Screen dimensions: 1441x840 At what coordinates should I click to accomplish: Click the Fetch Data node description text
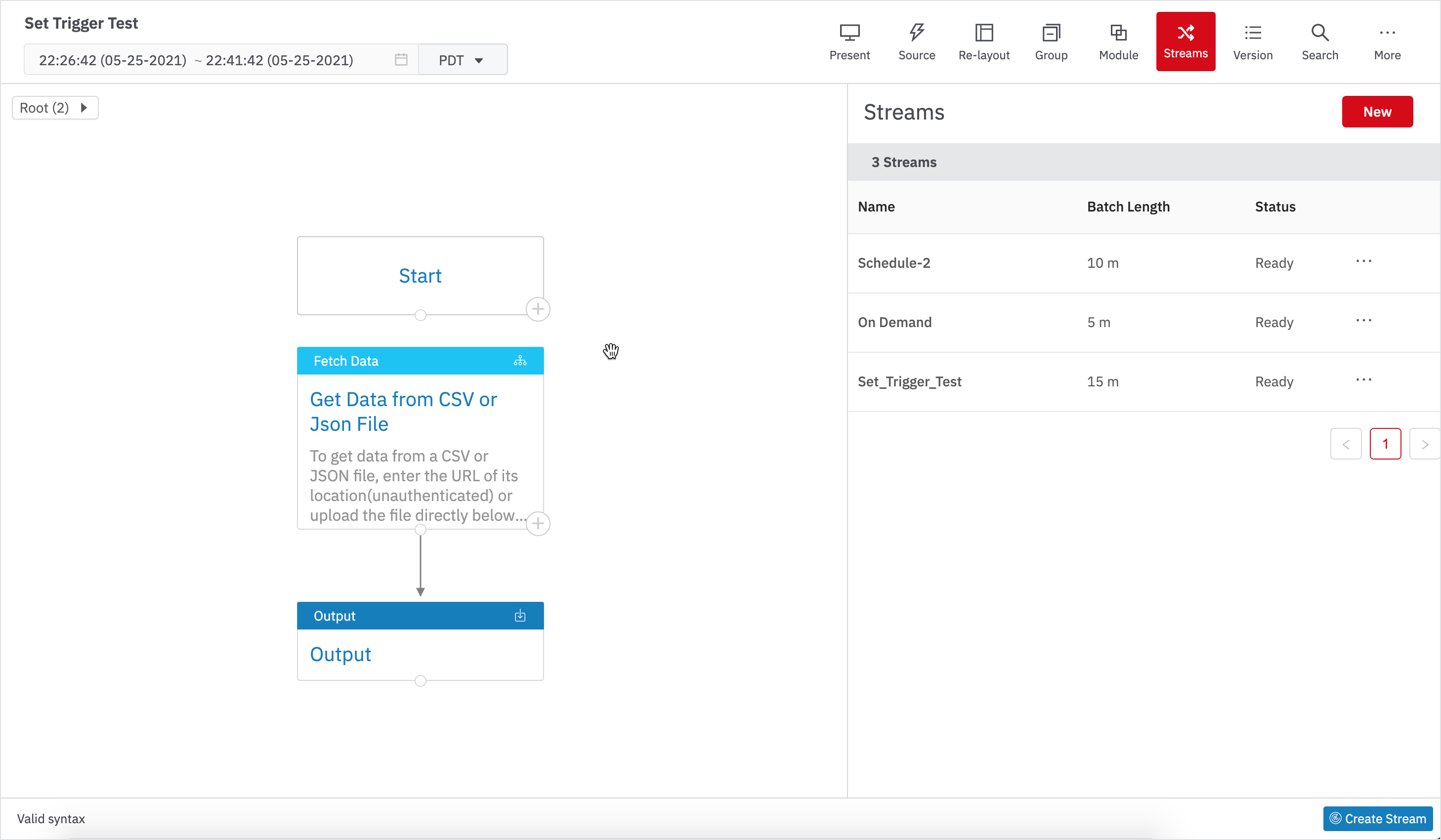tap(418, 486)
